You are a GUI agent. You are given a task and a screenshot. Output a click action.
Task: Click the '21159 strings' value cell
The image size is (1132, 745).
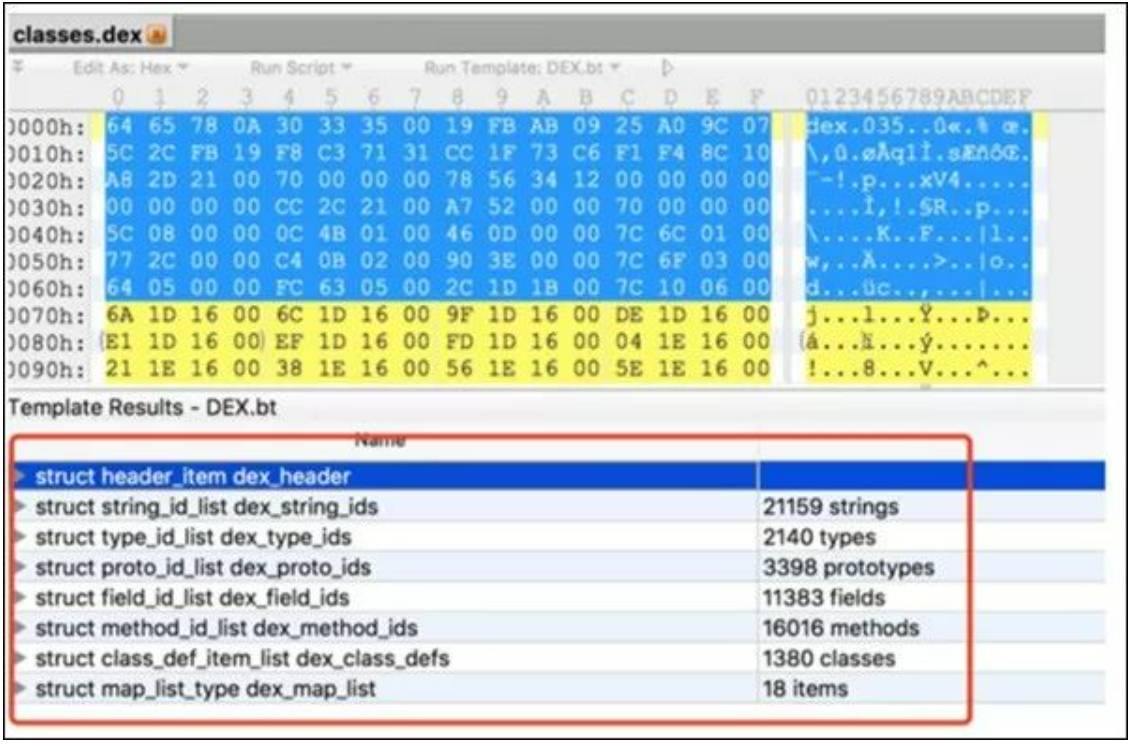click(x=830, y=507)
